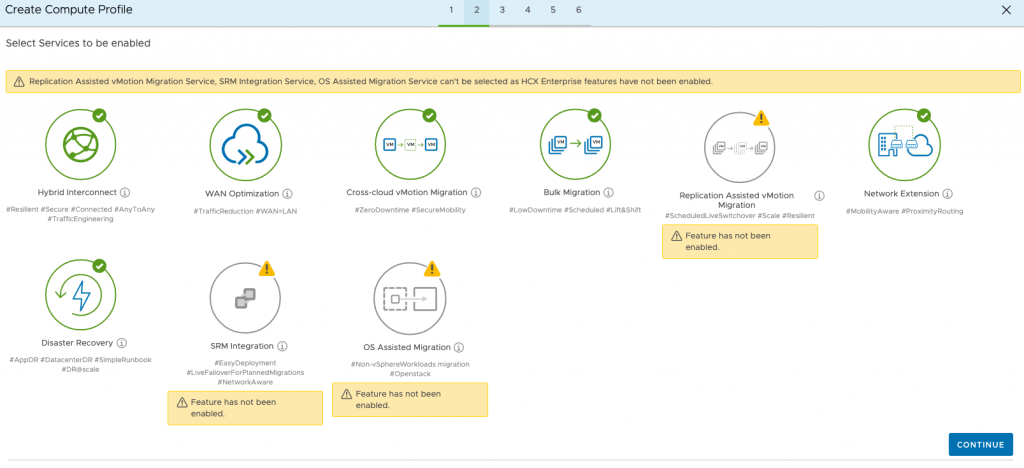Click the Disaster Recovery label
The height and width of the screenshot is (468, 1024).
(x=77, y=343)
